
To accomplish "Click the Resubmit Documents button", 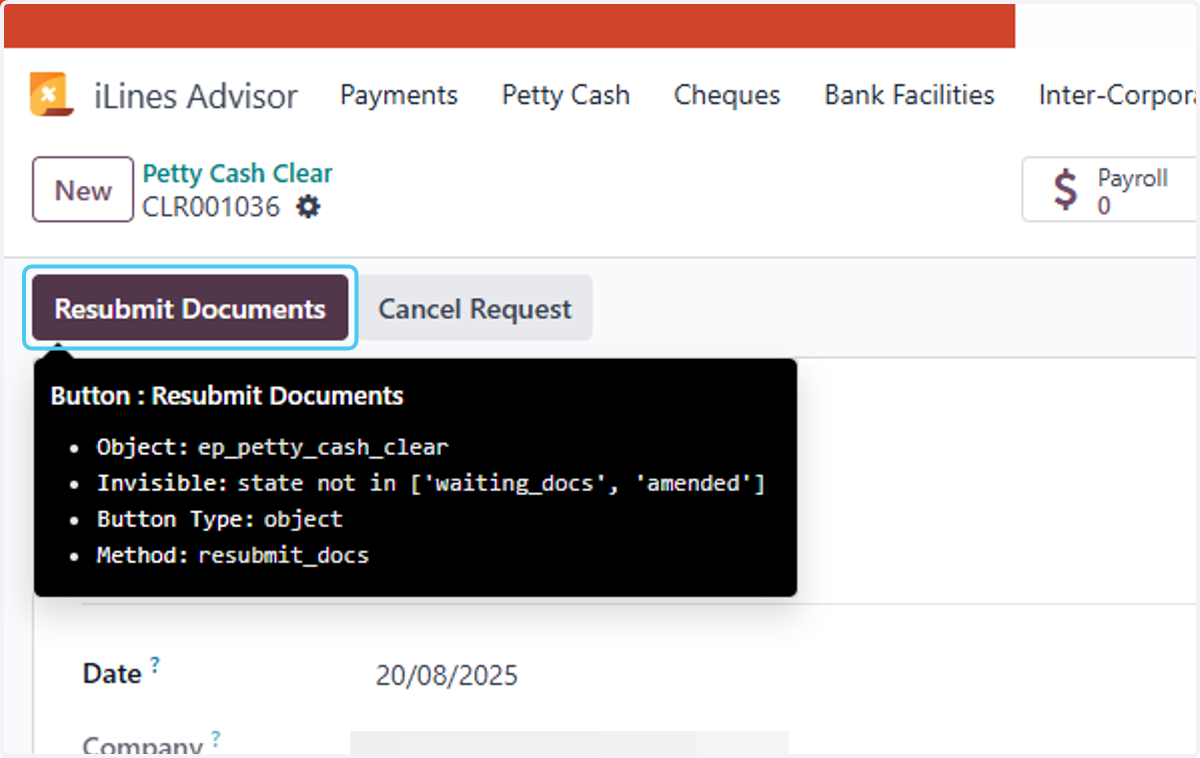I will [190, 308].
